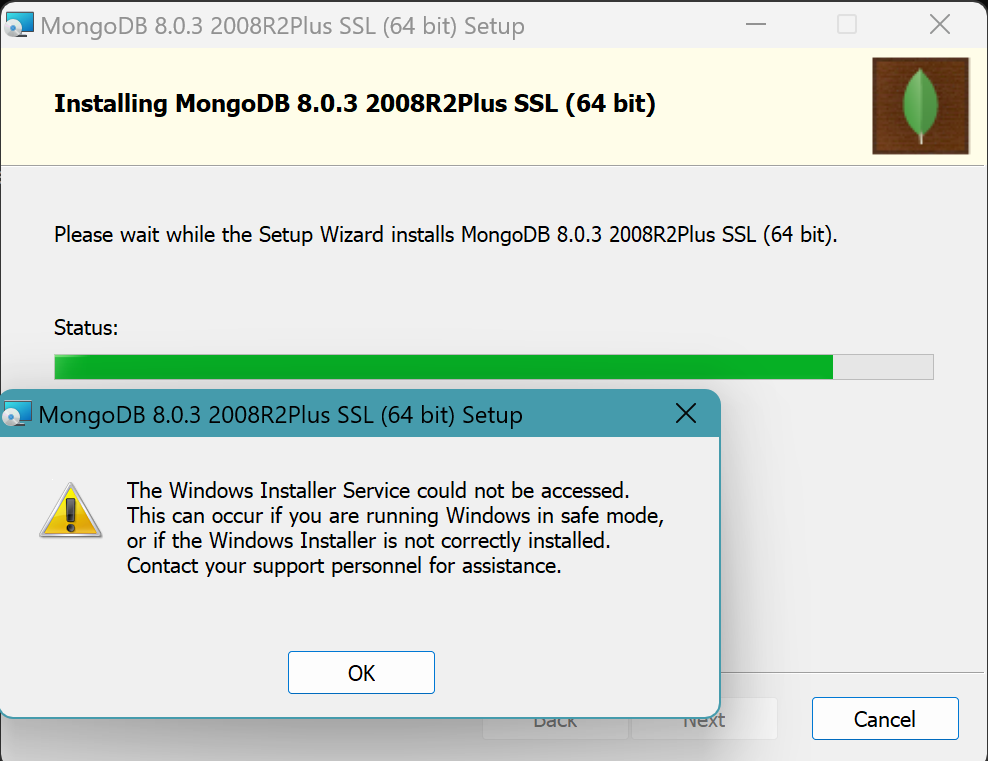Click the error dialog's title bar text
Viewport: 988px width, 761px height.
tap(280, 415)
